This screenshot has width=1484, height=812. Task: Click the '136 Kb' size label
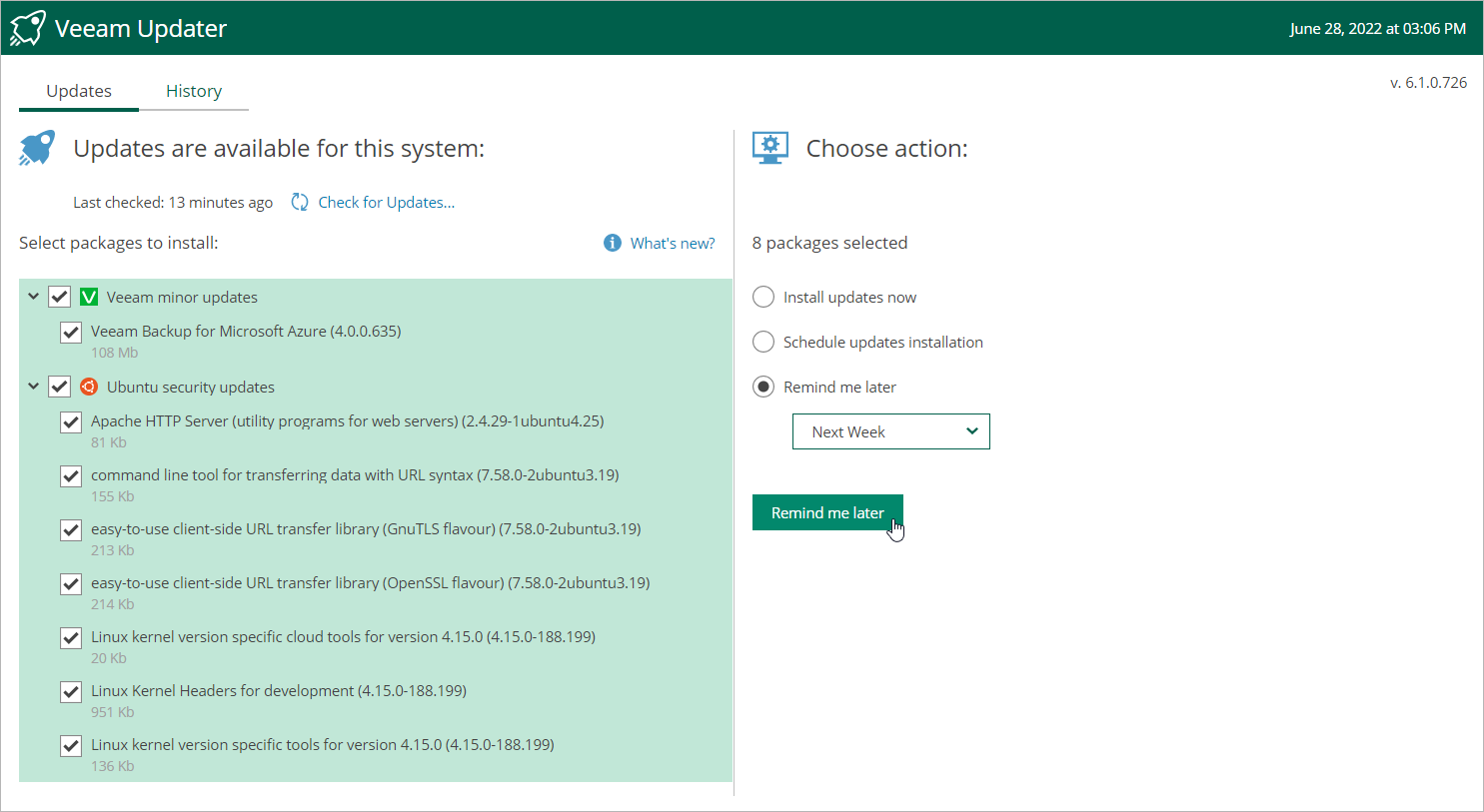(x=113, y=766)
